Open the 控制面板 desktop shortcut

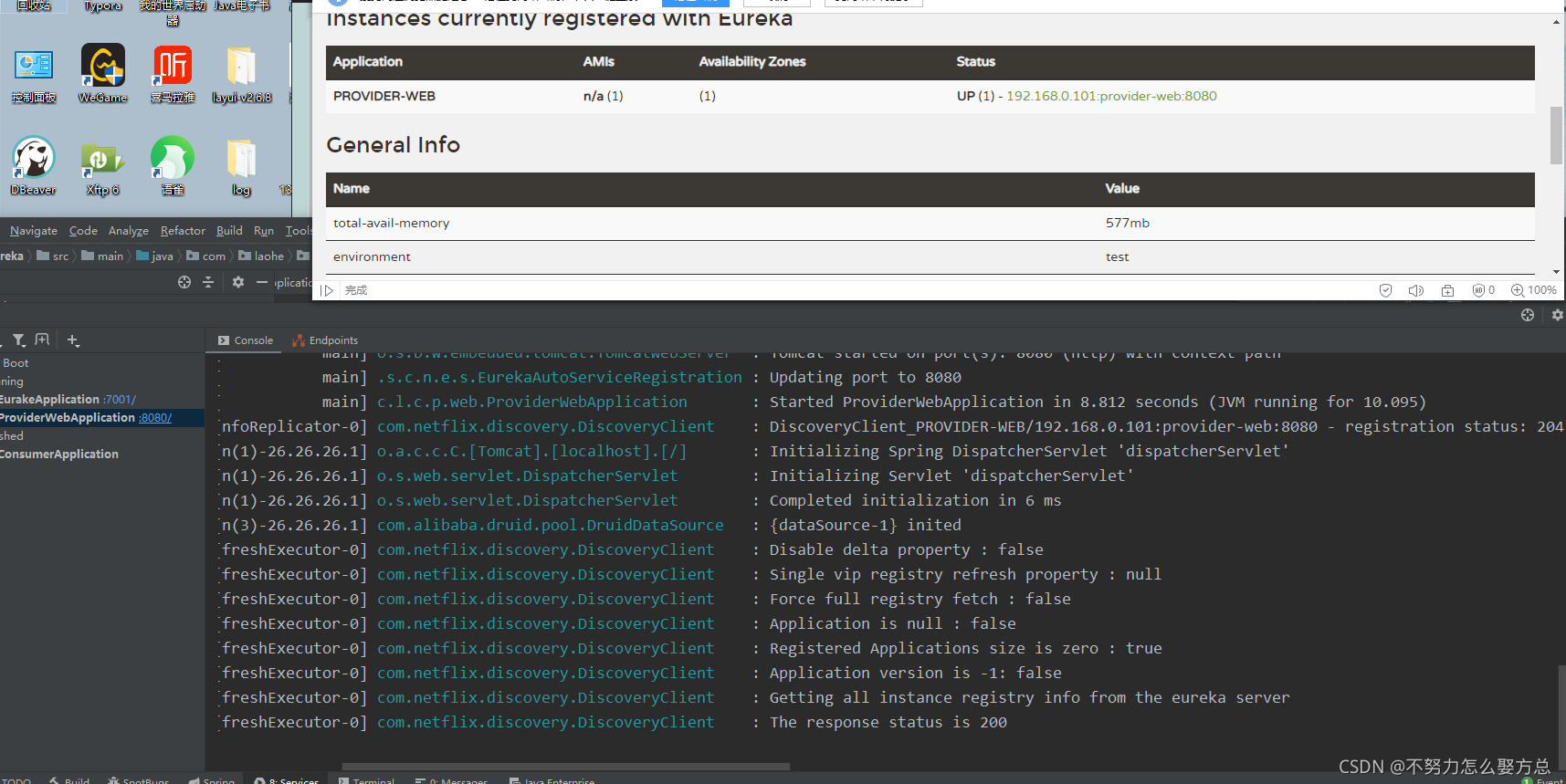click(x=34, y=75)
